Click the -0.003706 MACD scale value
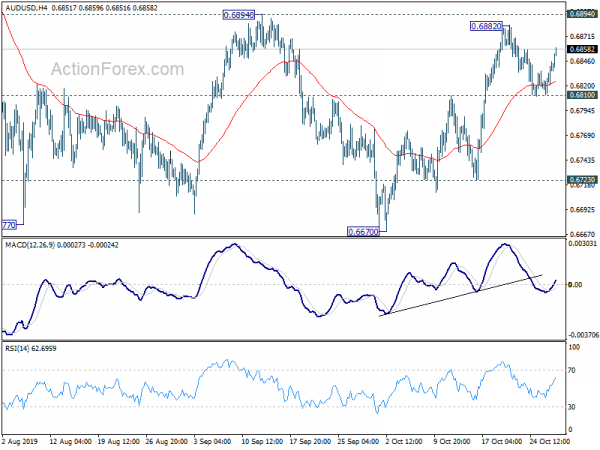 584,335
